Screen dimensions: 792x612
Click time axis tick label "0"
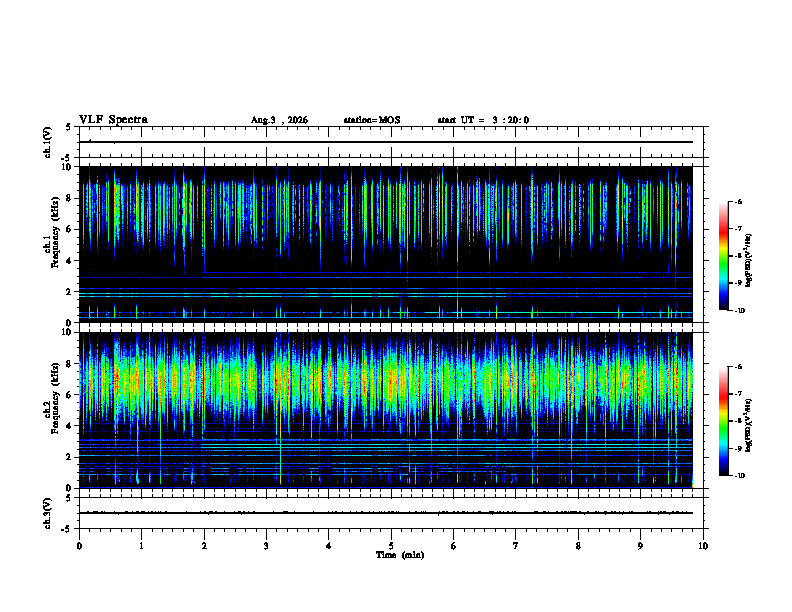[x=79, y=546]
